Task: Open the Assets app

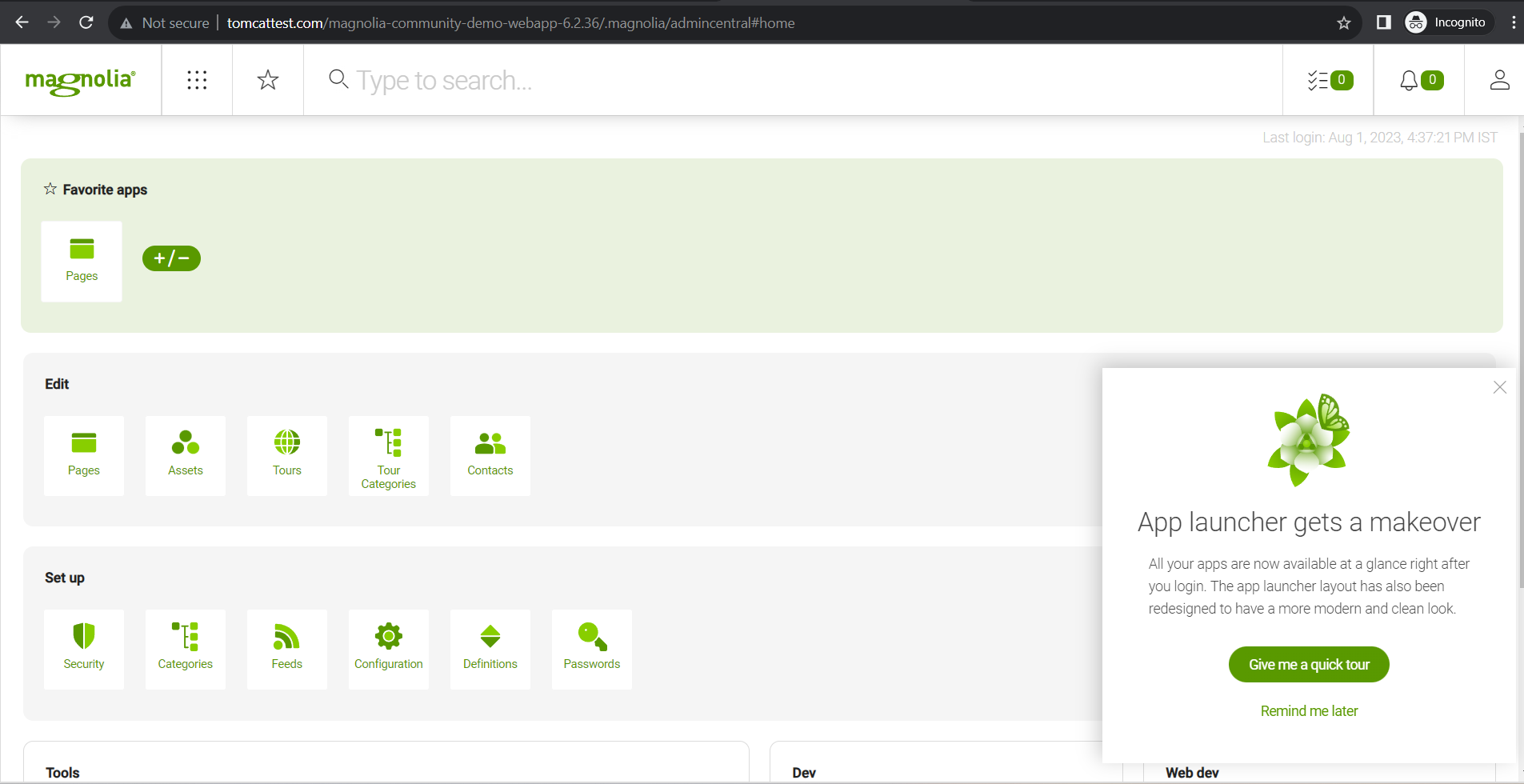Action: tap(186, 455)
